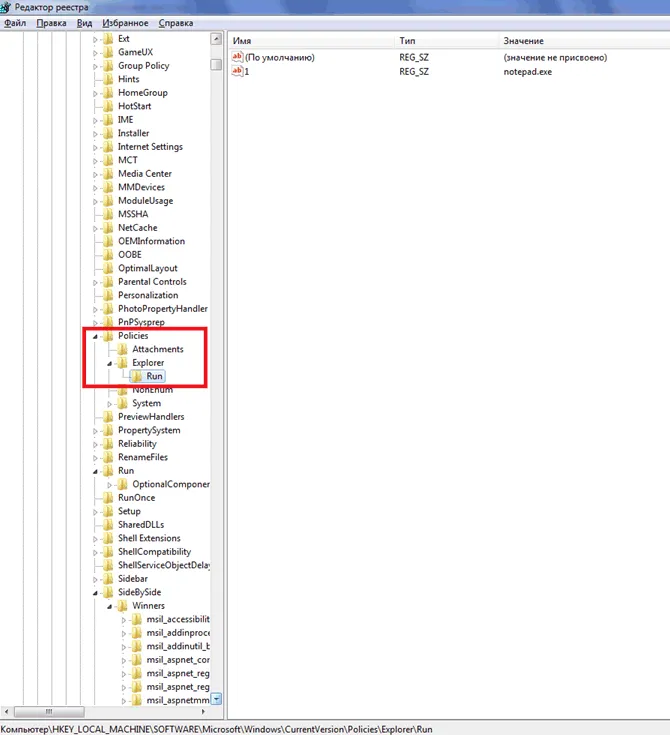This screenshot has height=735, width=670.
Task: Click the Installer folder icon
Action: click(108, 133)
